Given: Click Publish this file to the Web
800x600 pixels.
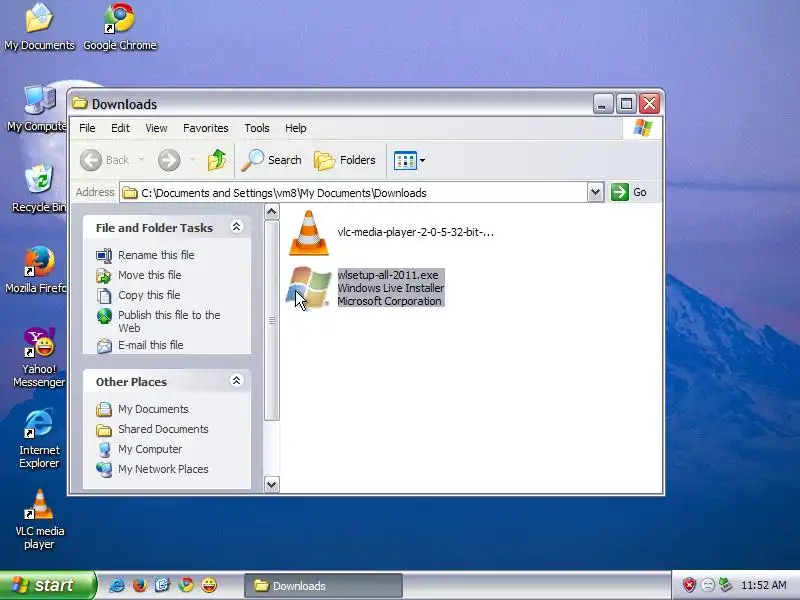Looking at the screenshot, I should tap(169, 321).
